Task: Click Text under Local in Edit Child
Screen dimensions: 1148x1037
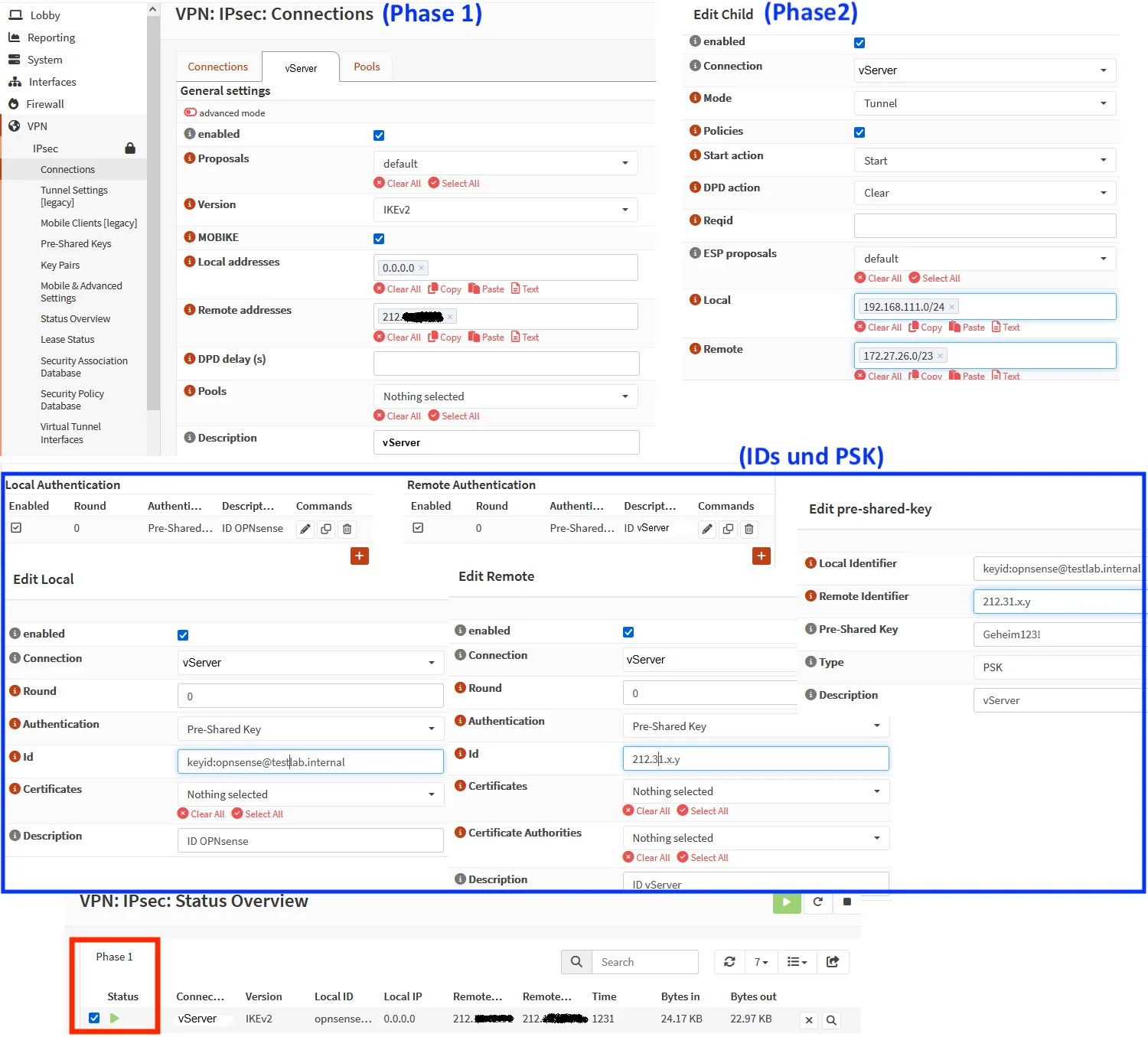Action: tap(1006, 328)
